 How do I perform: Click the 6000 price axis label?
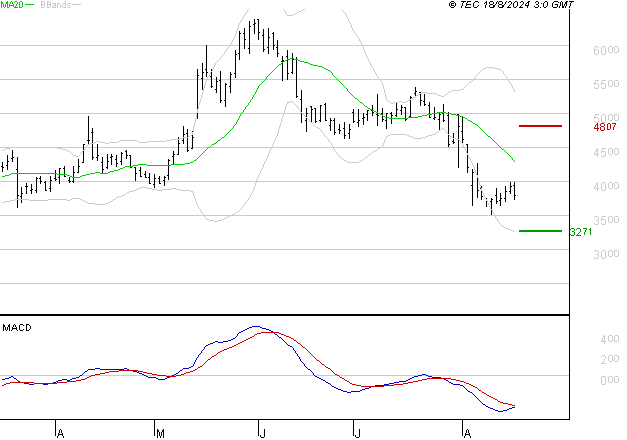[x=606, y=50]
